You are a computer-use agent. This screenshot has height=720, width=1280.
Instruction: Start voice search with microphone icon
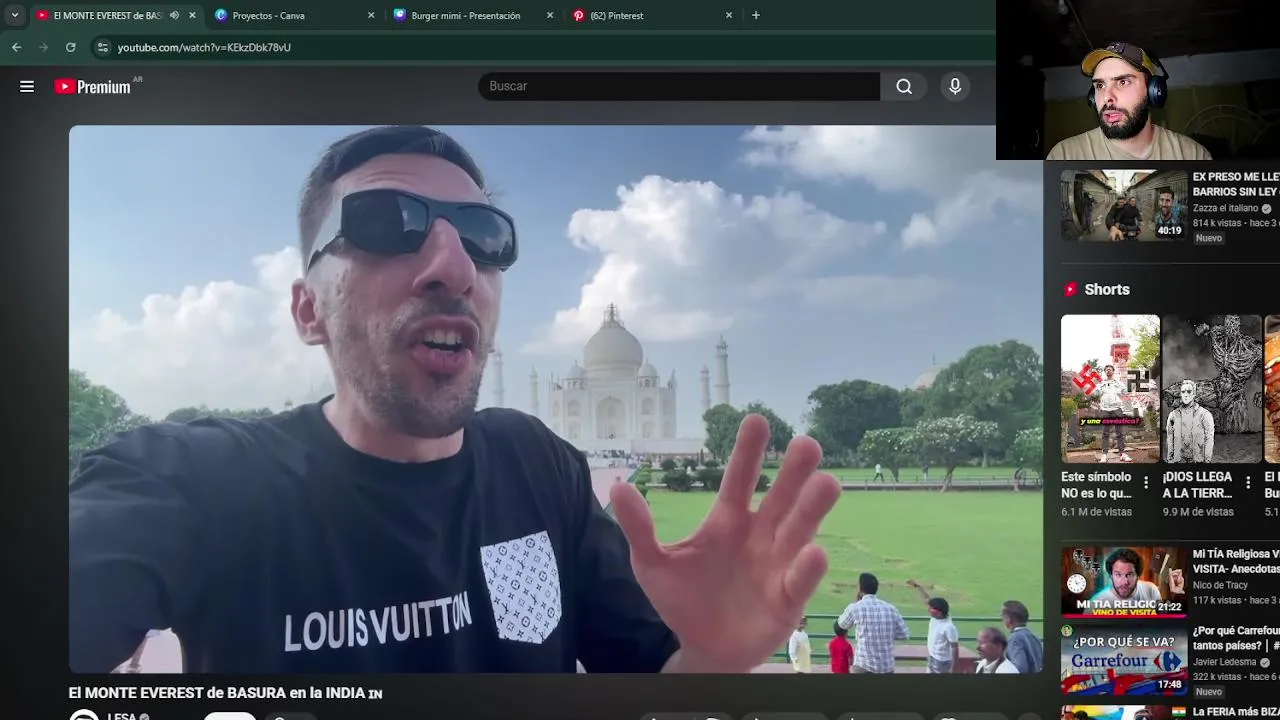pos(955,86)
